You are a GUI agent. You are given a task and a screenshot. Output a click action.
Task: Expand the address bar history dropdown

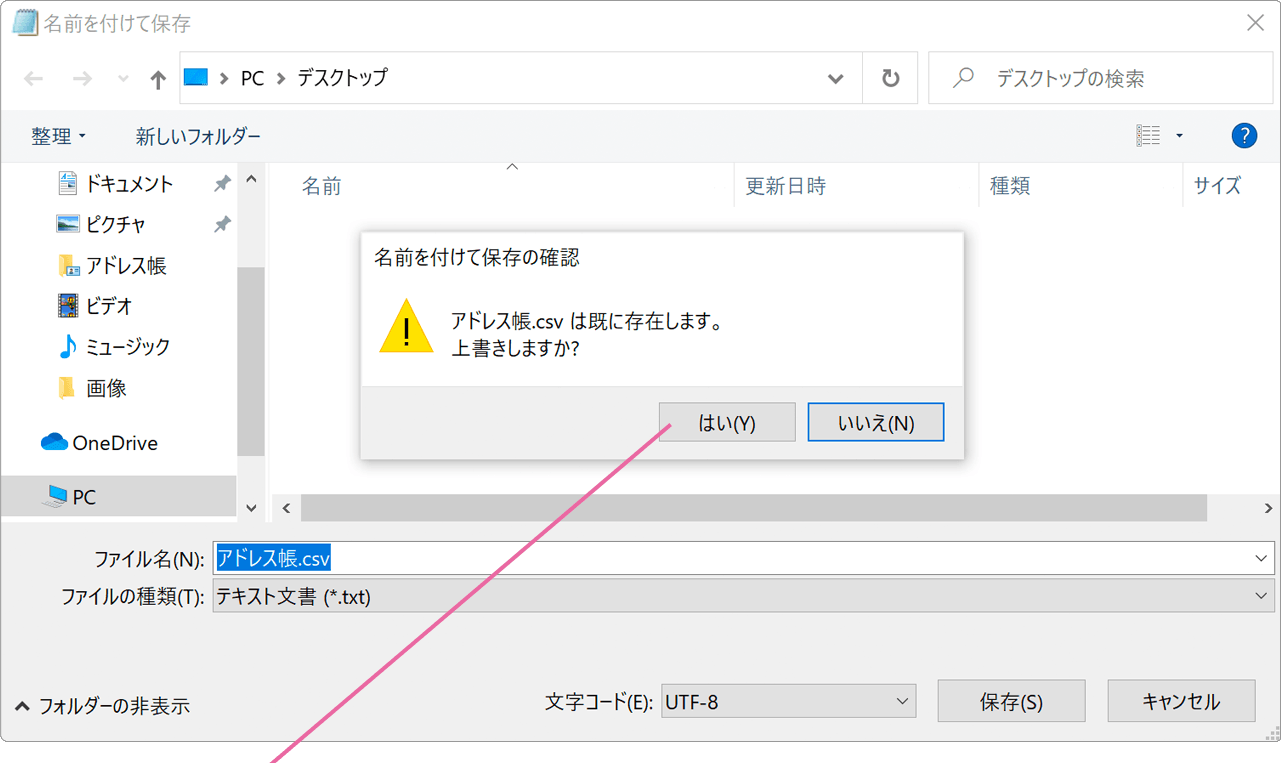[836, 79]
